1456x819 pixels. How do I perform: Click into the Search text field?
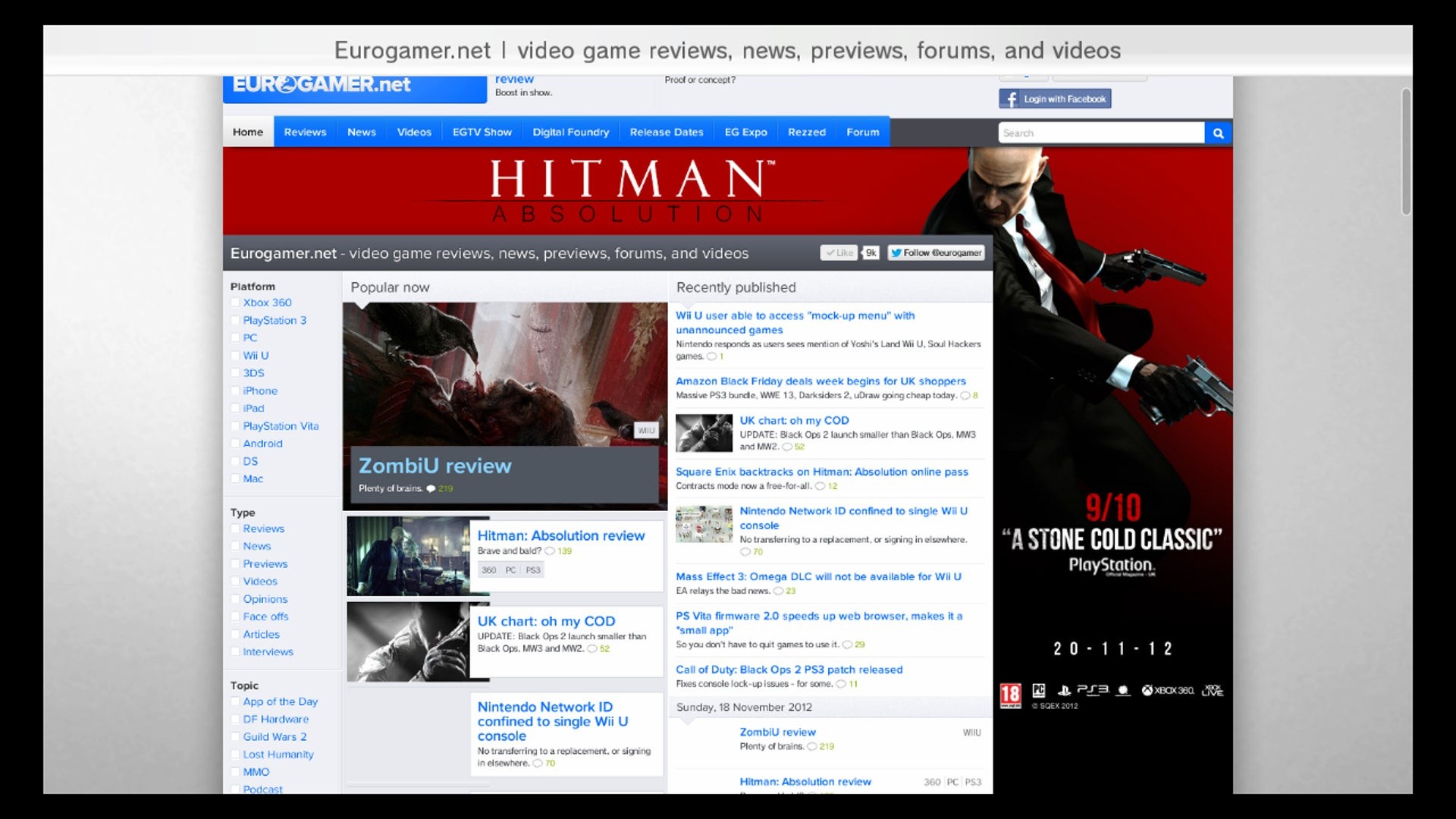point(1100,133)
